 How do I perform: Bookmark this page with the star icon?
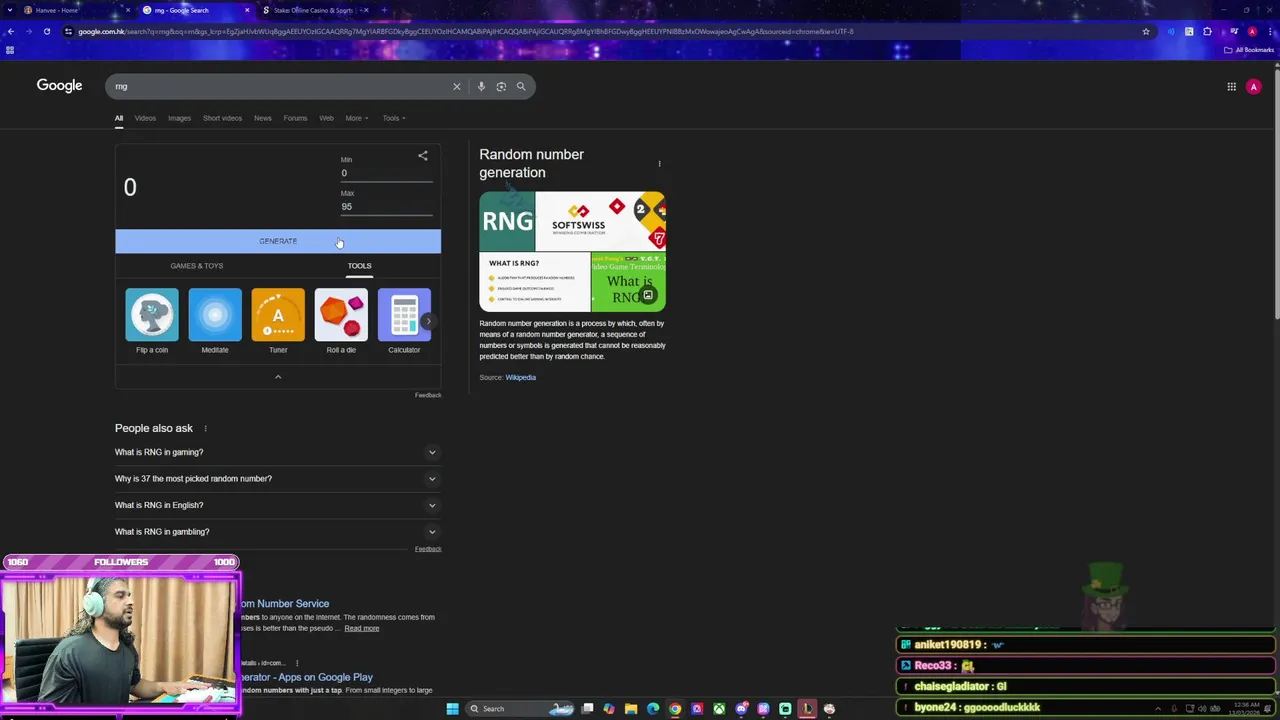pos(1146,31)
